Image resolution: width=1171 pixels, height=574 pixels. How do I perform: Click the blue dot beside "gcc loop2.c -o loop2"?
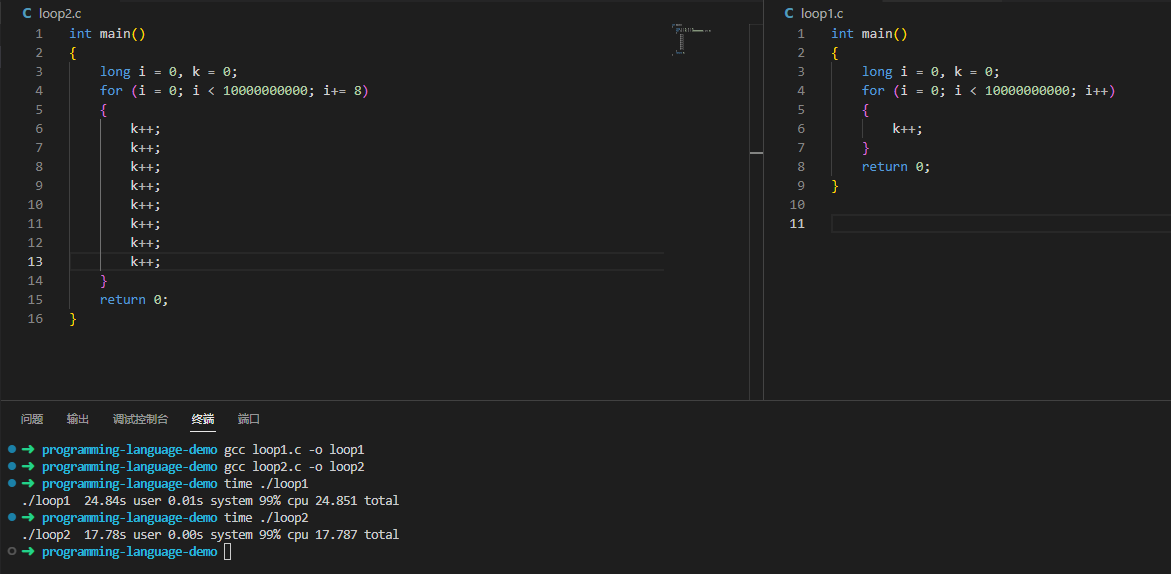[12, 467]
